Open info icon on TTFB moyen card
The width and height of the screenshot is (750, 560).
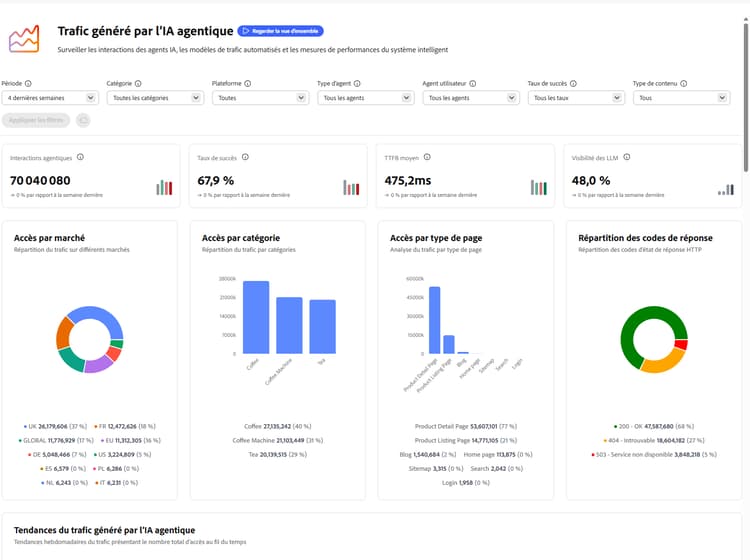(x=427, y=157)
